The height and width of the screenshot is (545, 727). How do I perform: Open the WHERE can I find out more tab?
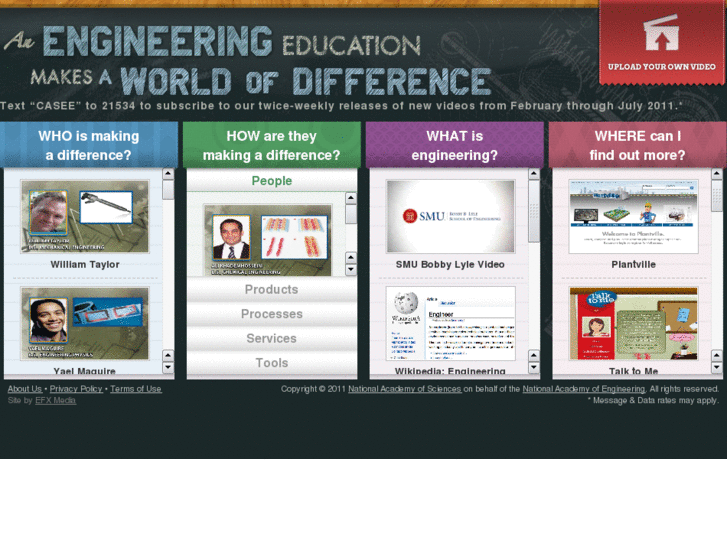tap(637, 145)
